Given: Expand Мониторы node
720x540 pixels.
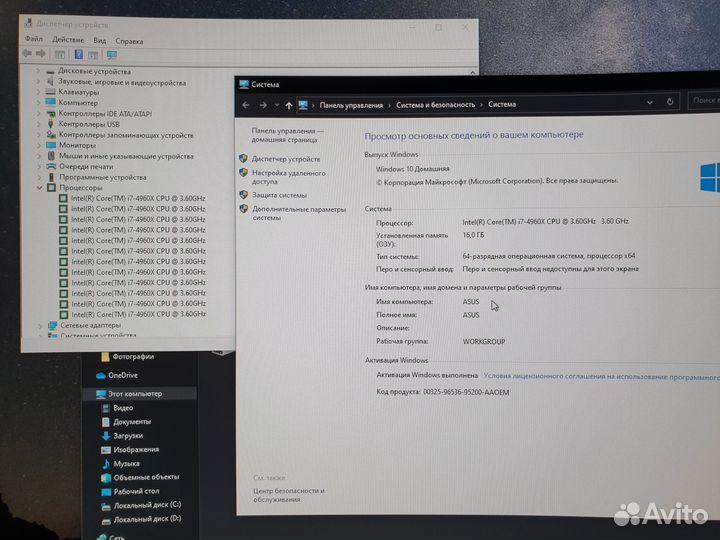Looking at the screenshot, I should coord(39,145).
